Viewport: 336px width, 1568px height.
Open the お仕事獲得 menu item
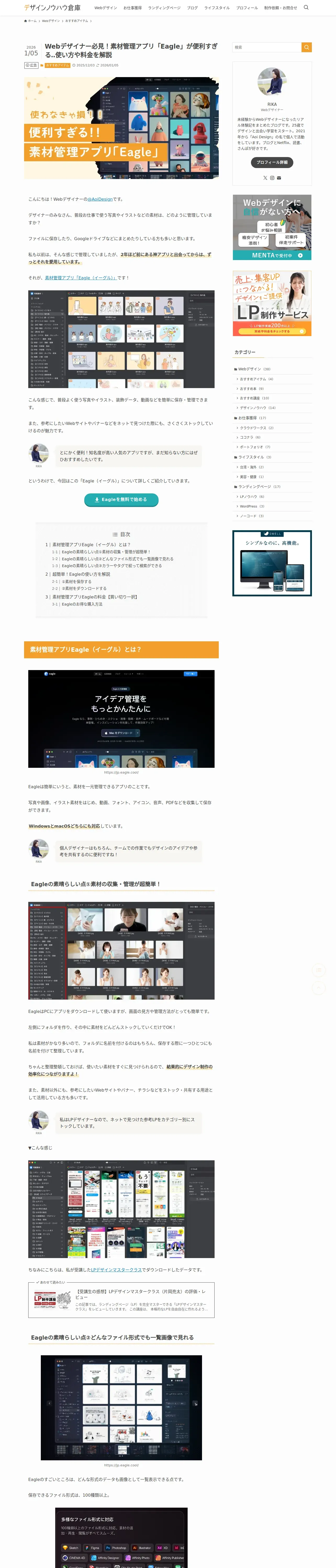point(132,8)
